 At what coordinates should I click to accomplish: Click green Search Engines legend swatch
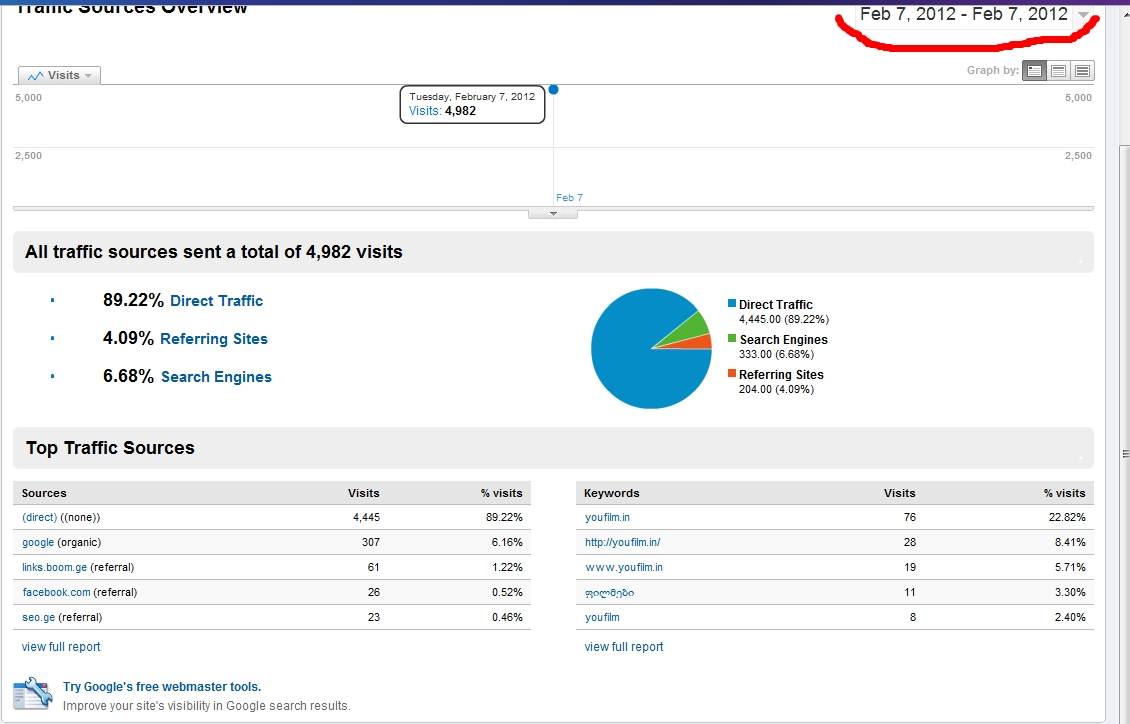coord(732,339)
